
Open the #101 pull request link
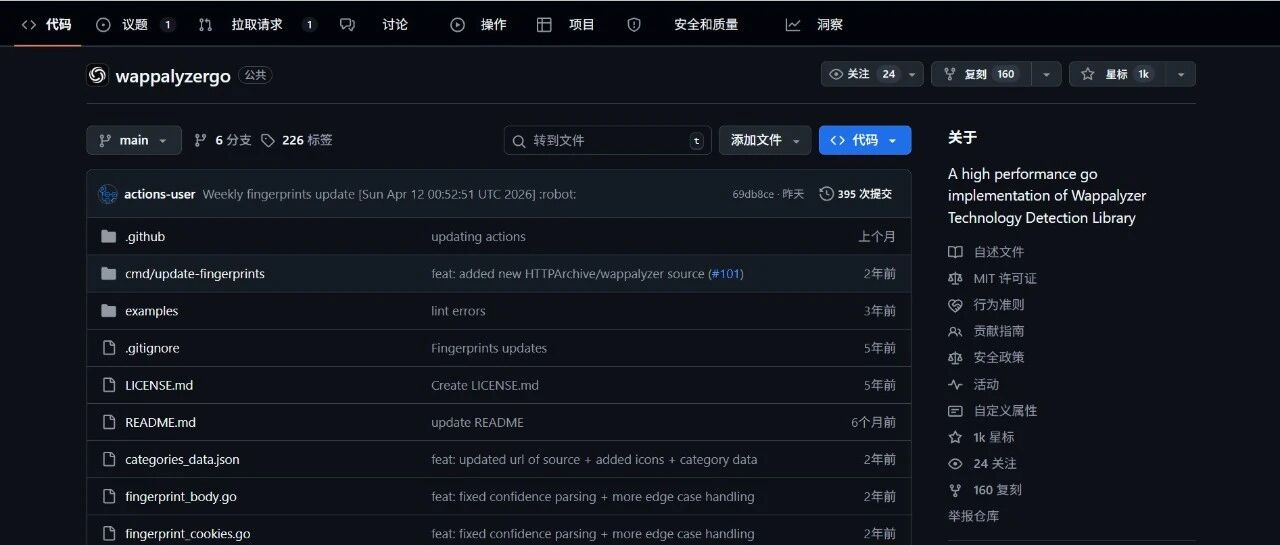coord(726,274)
